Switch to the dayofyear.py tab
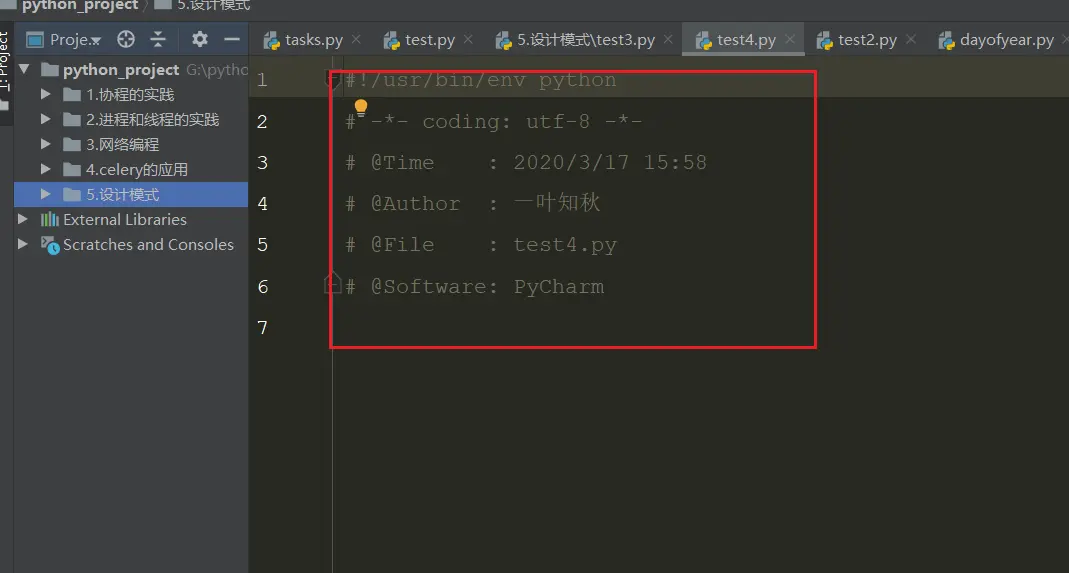The image size is (1069, 573). click(x=1006, y=41)
